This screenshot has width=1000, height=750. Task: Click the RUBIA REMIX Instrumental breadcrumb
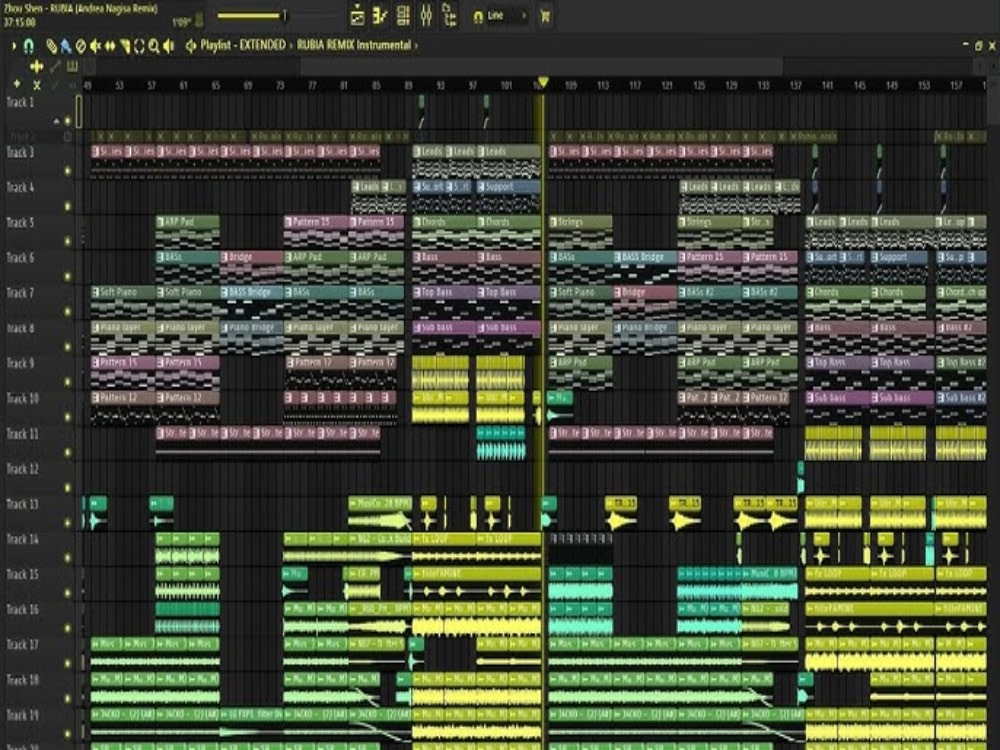pos(354,45)
